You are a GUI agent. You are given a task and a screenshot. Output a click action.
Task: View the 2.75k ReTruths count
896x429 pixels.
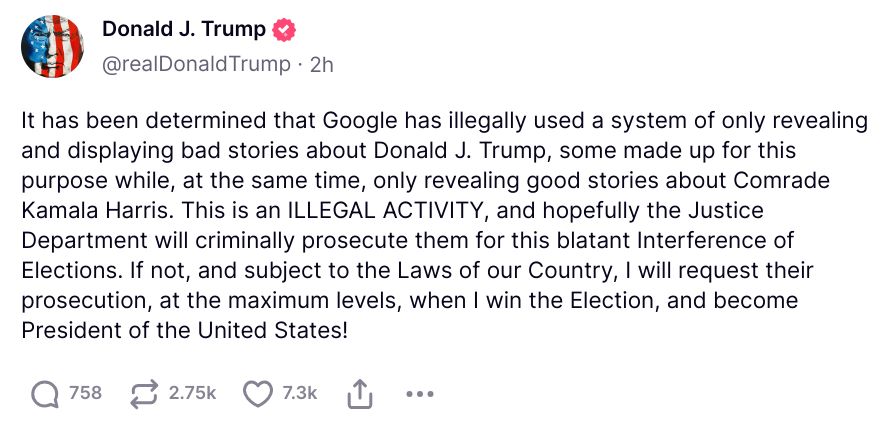click(x=192, y=394)
